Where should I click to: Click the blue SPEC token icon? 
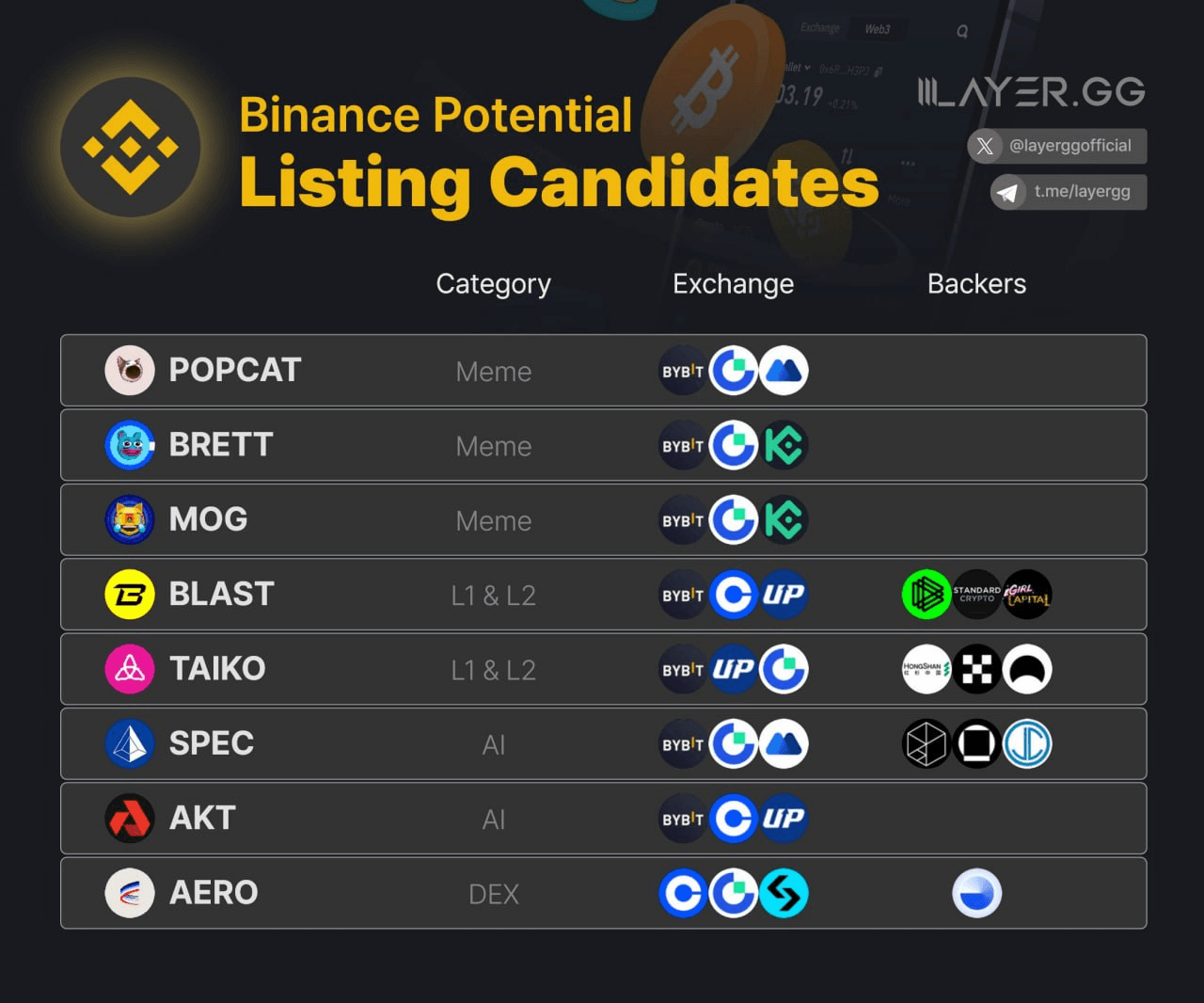[x=130, y=743]
